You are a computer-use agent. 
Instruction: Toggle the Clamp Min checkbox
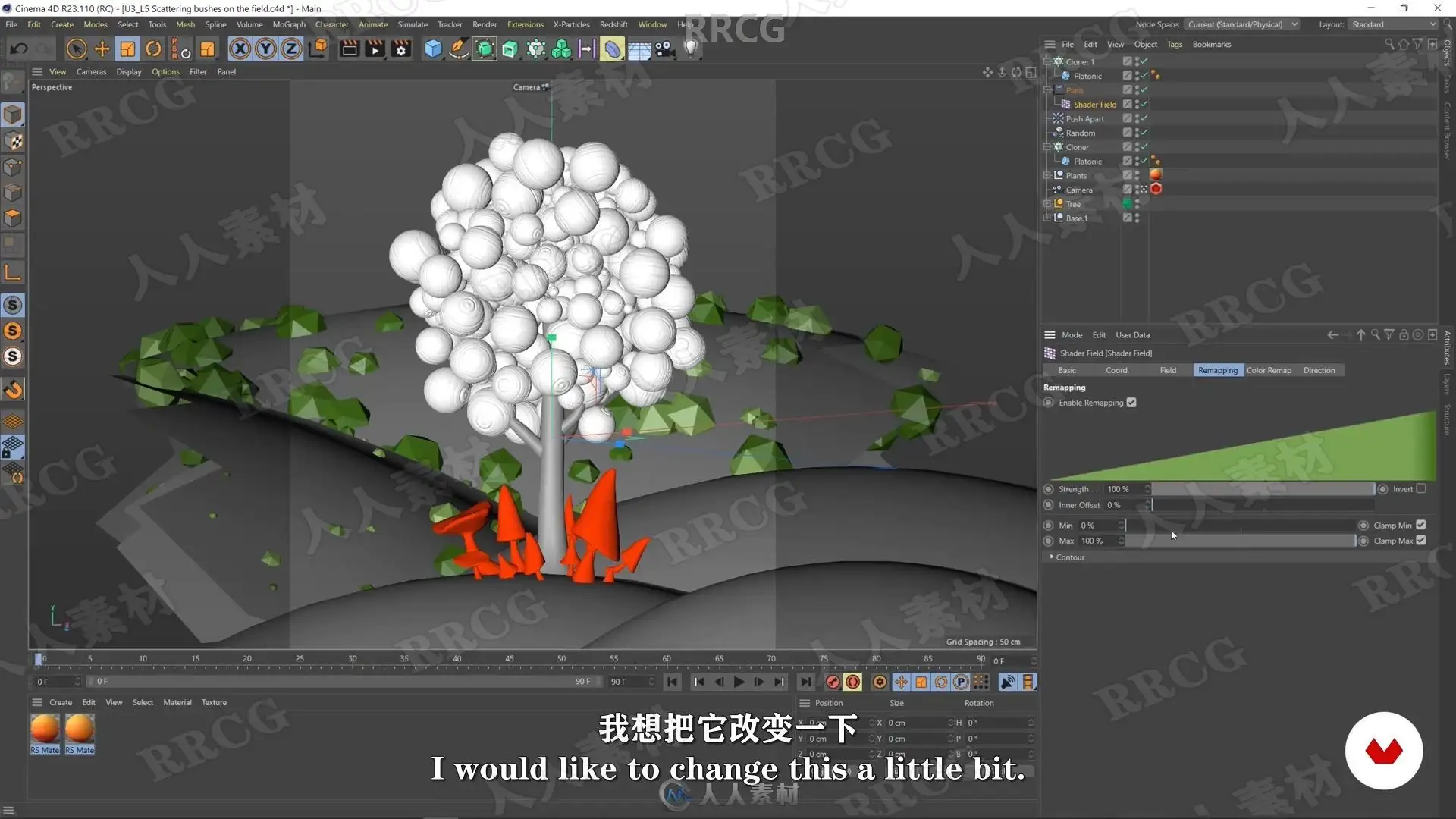(1421, 525)
